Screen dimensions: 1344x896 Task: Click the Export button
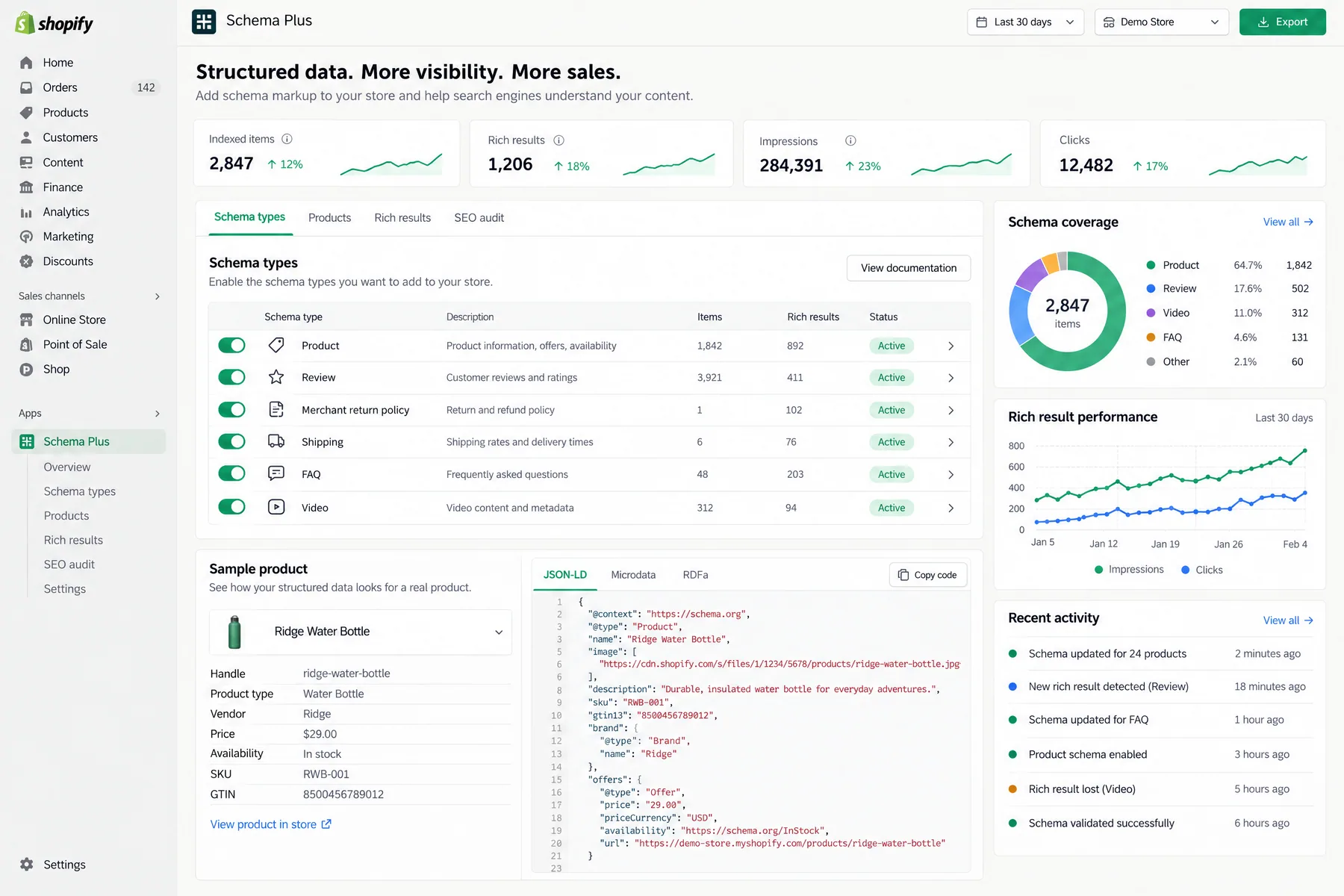point(1282,22)
